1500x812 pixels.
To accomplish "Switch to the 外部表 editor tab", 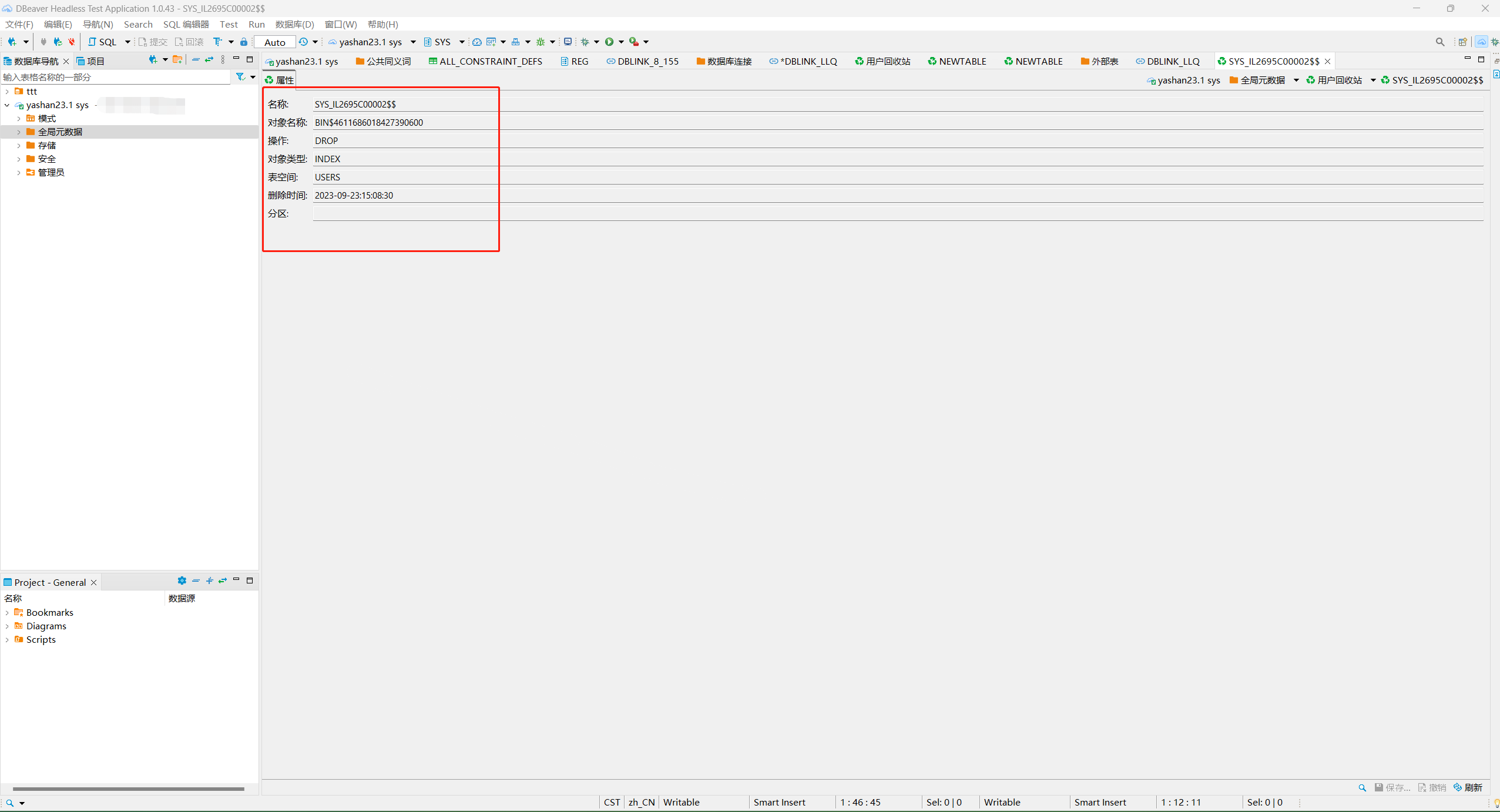I will point(1099,61).
